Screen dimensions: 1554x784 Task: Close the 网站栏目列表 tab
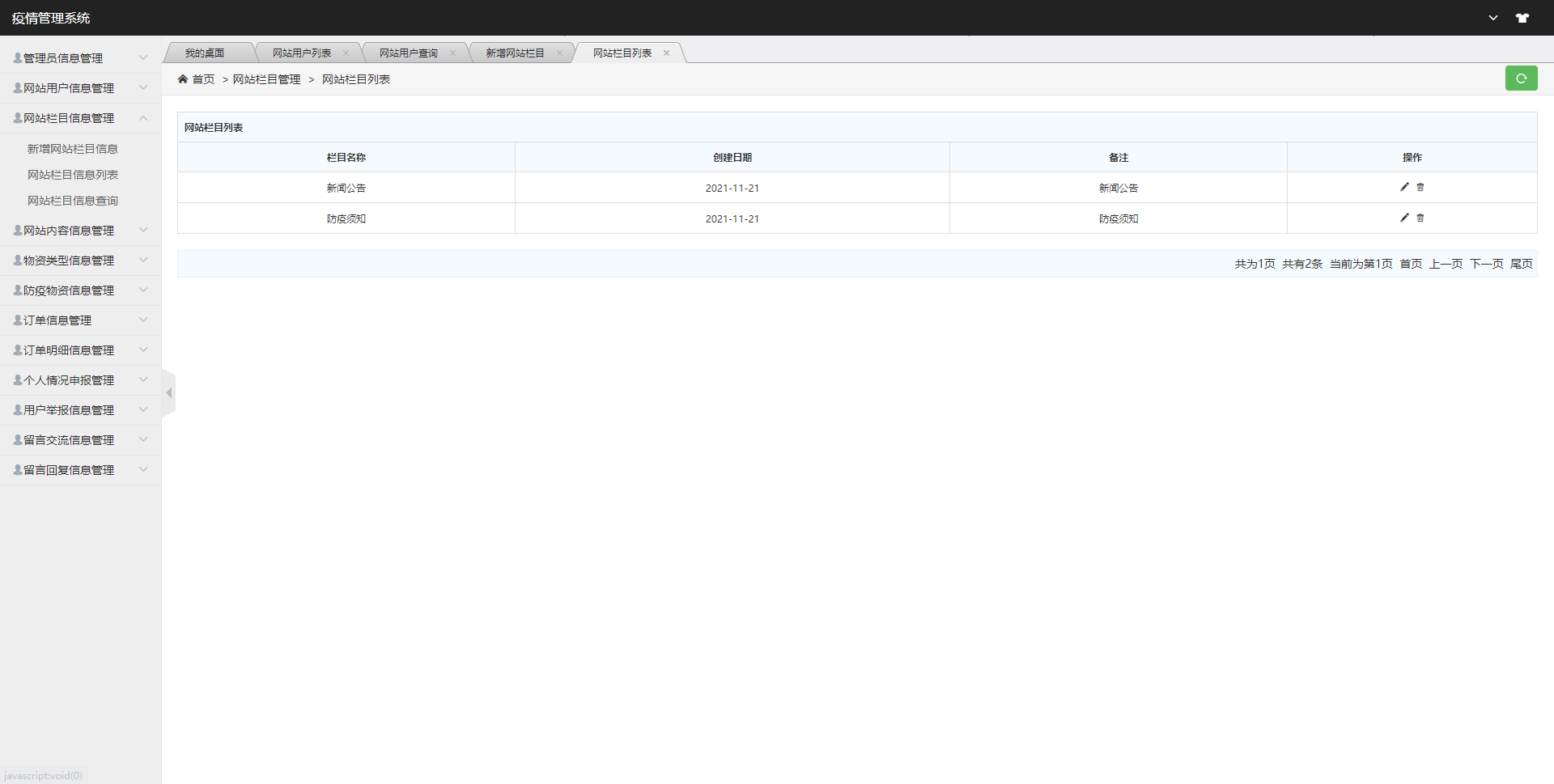pos(666,53)
